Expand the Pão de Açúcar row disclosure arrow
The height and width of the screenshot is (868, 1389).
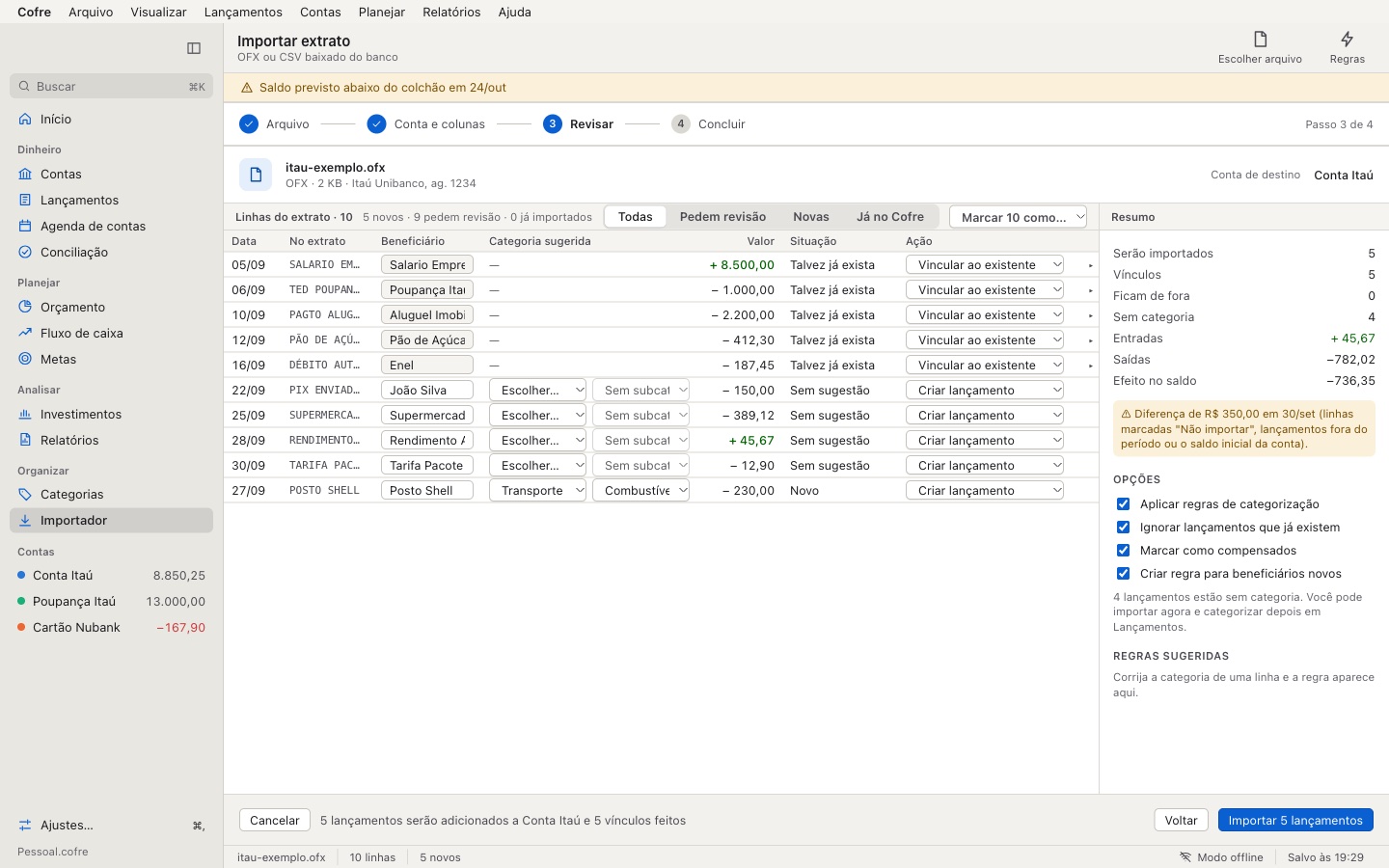click(1091, 340)
